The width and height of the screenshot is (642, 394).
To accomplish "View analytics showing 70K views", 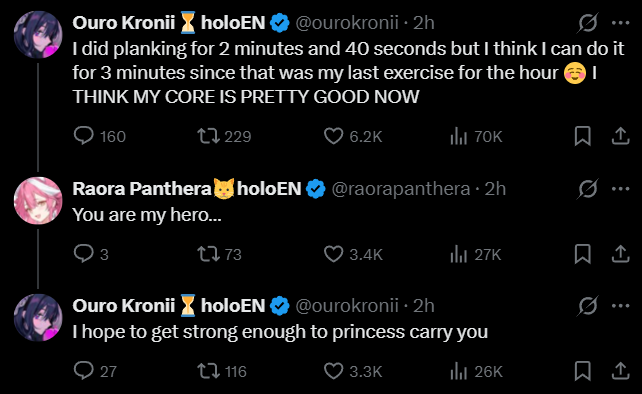I will point(459,136).
